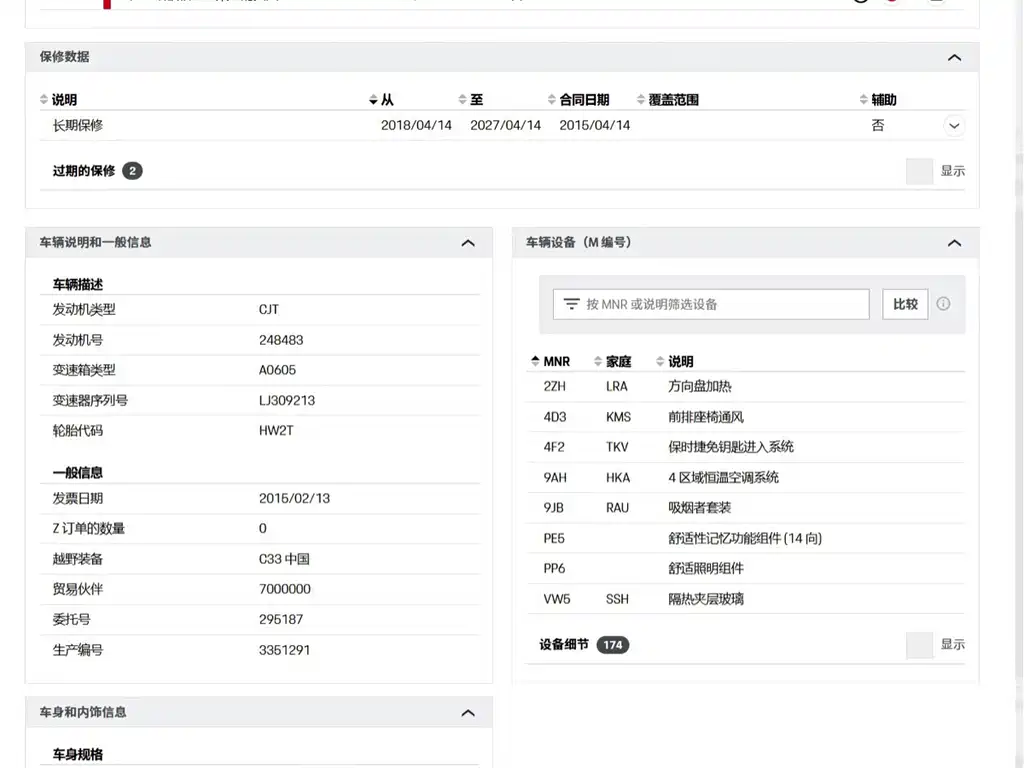Click the warranty start date 2018/04/14
The width and height of the screenshot is (1024, 768).
[416, 125]
